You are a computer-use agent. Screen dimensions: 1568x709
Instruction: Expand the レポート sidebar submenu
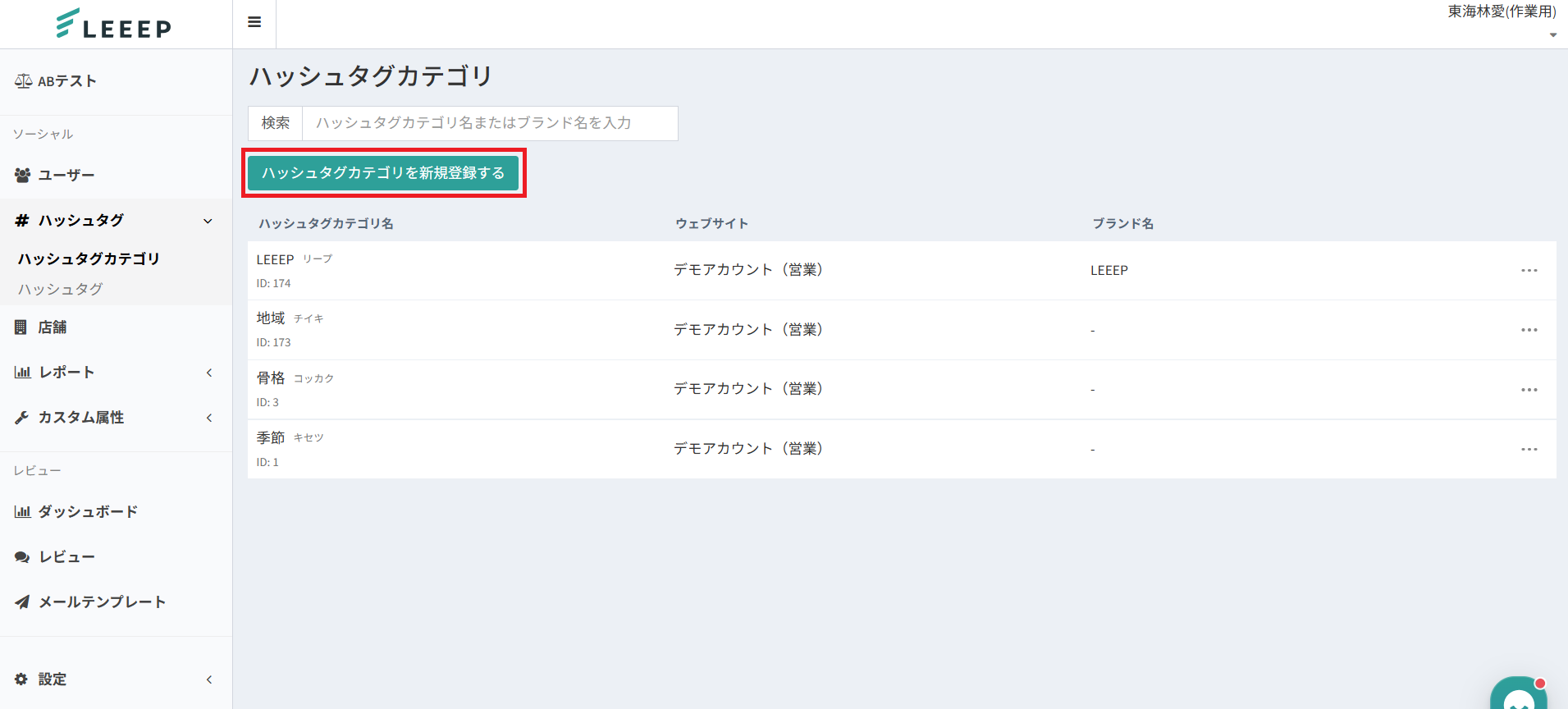pyautogui.click(x=209, y=373)
